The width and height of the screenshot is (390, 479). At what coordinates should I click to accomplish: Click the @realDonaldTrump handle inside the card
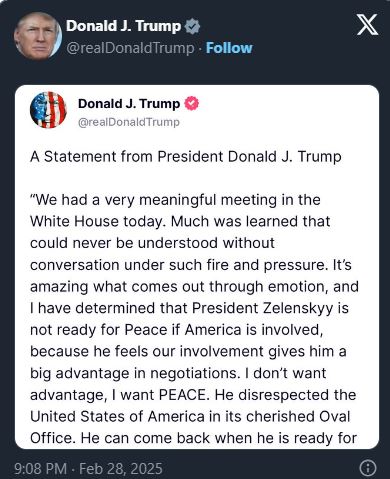[x=129, y=122]
